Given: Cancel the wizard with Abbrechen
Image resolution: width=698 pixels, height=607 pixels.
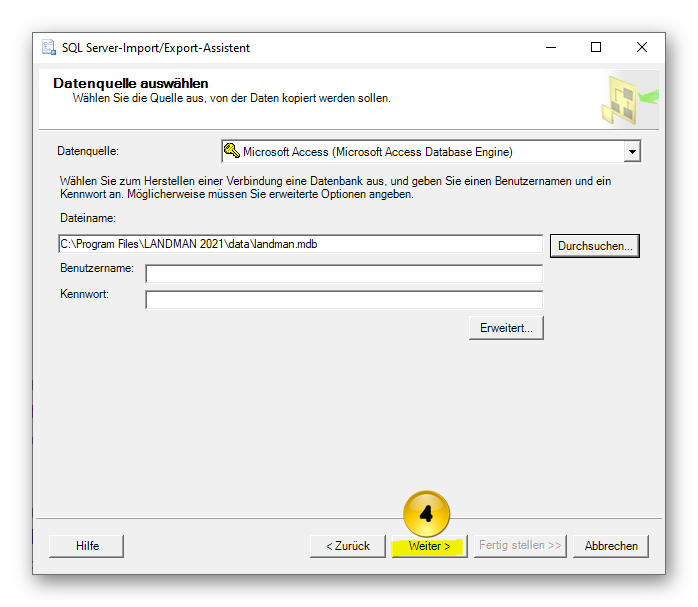Looking at the screenshot, I should coord(611,546).
